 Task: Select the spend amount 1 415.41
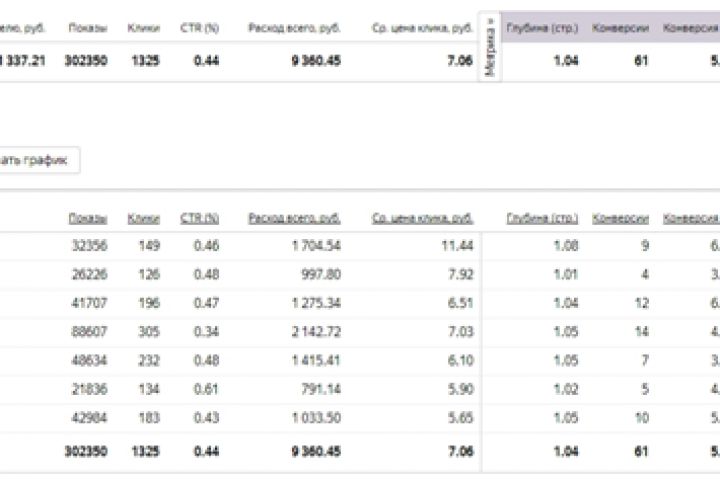(x=316, y=361)
